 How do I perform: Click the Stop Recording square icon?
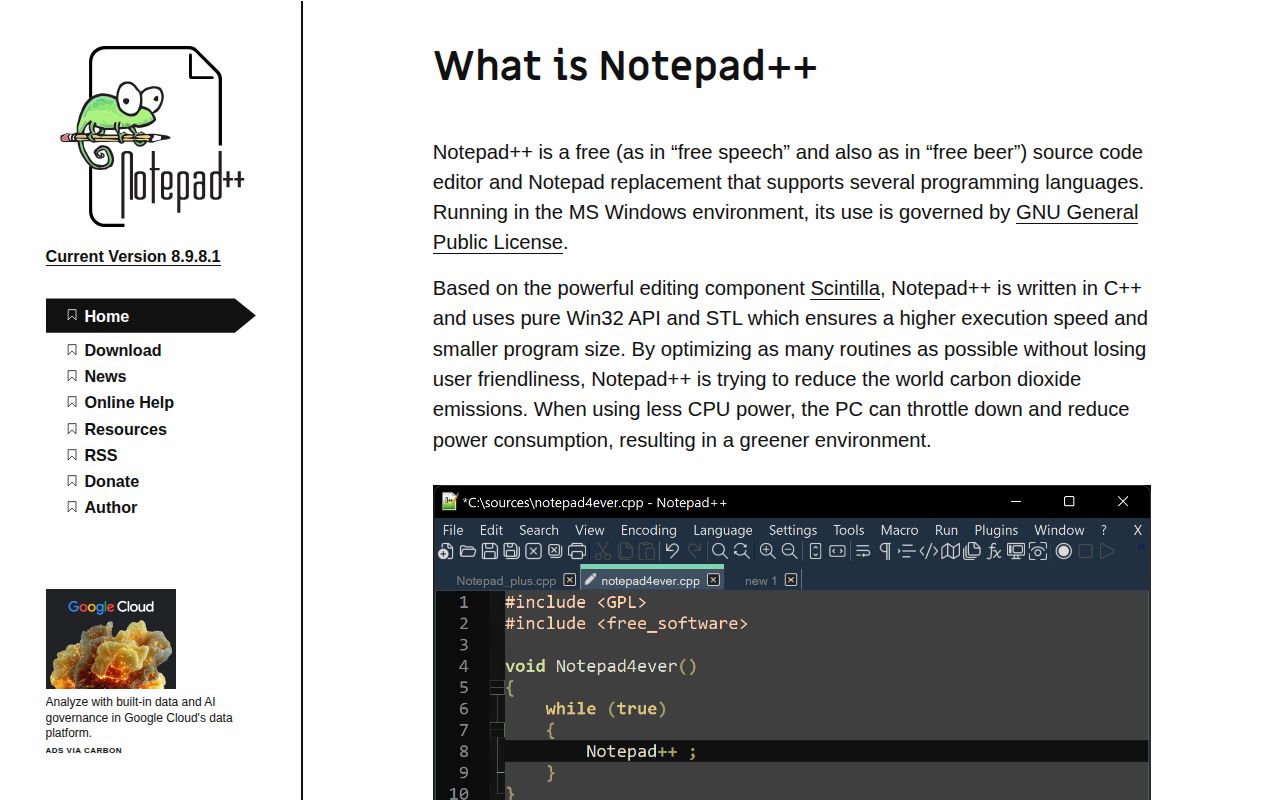click(x=1085, y=551)
